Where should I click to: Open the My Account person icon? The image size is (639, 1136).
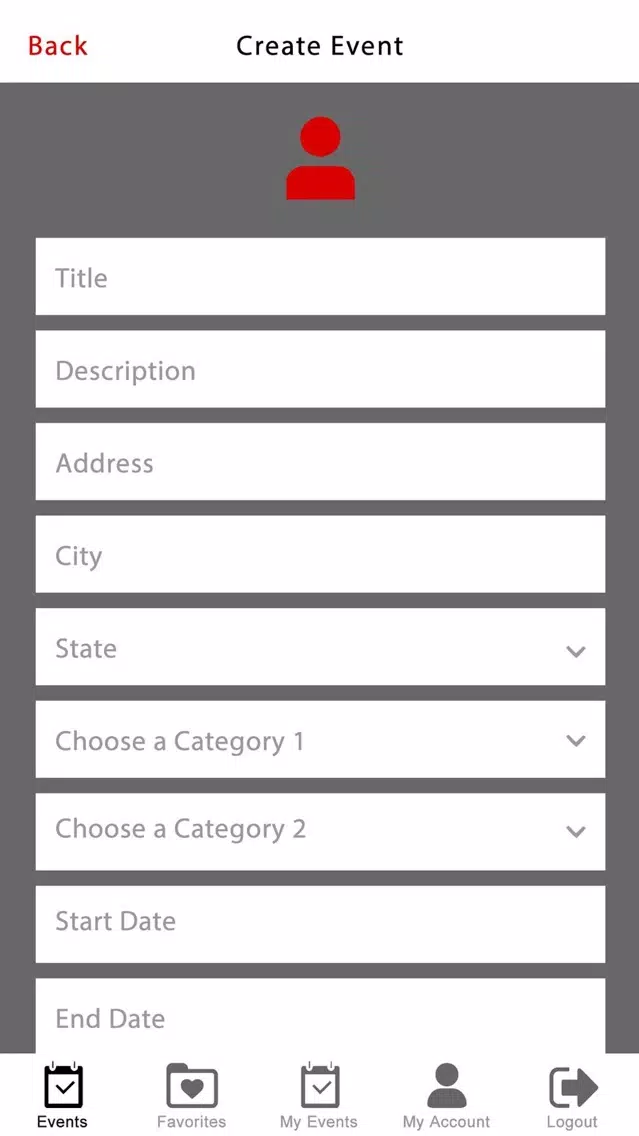coord(446,1085)
